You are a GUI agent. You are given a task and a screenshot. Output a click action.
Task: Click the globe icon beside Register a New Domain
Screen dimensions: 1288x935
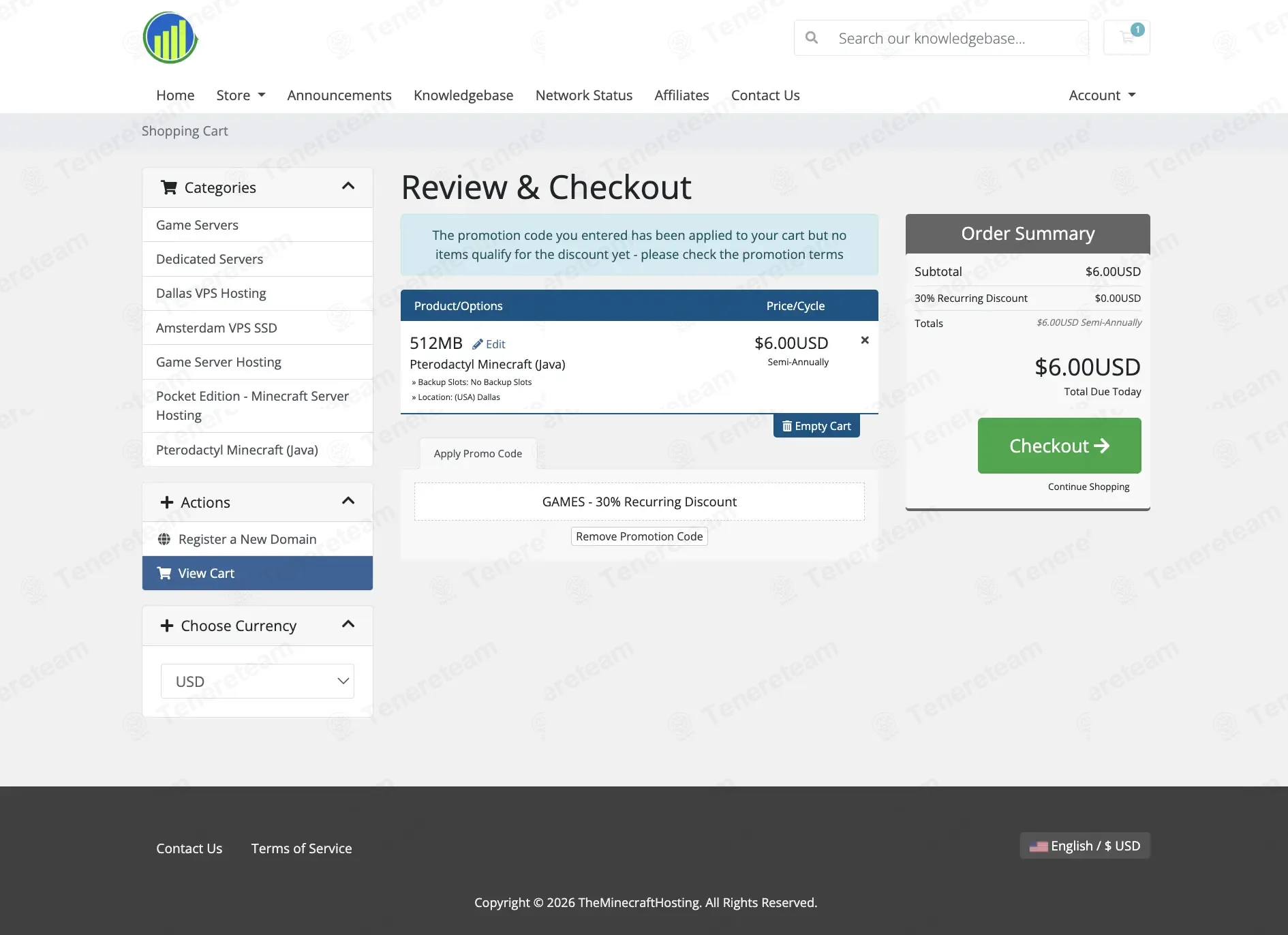point(164,539)
